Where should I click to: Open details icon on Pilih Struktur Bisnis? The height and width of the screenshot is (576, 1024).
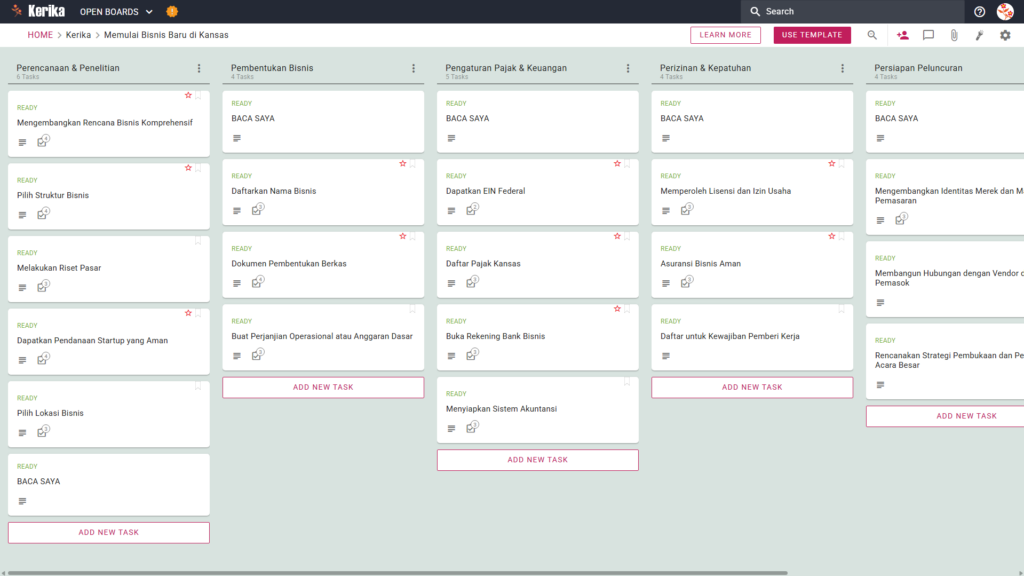coord(22,215)
